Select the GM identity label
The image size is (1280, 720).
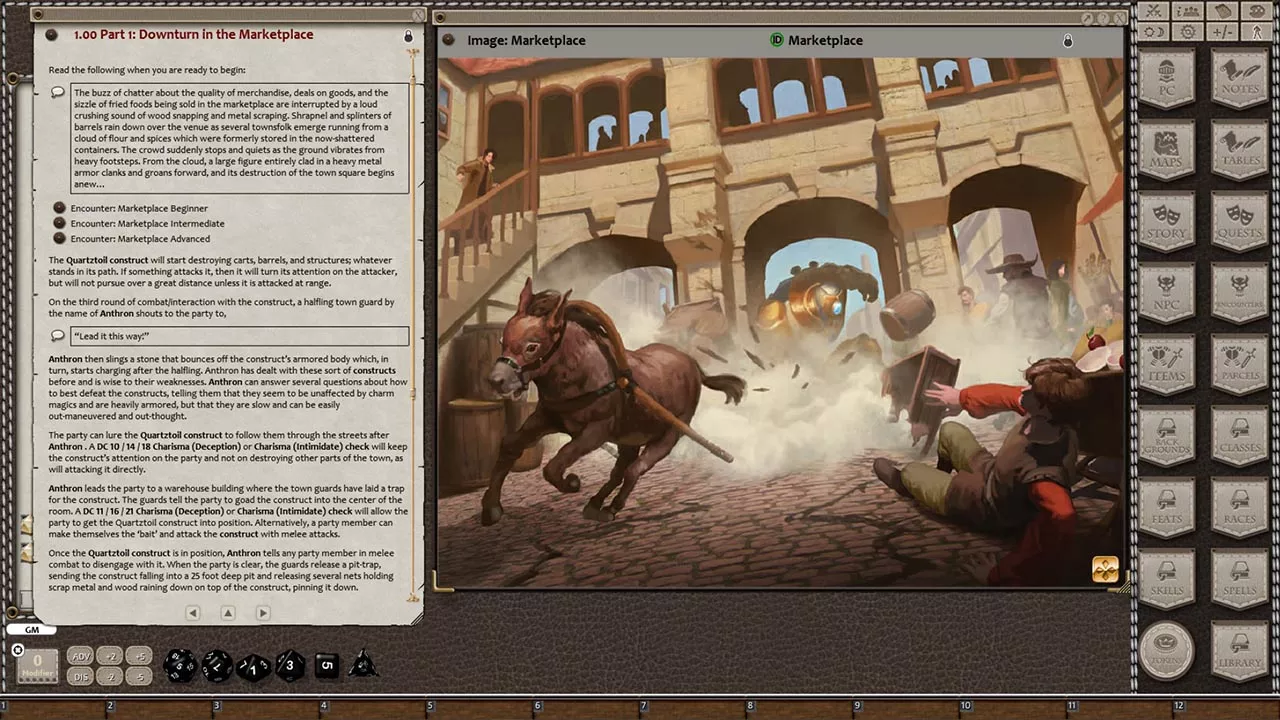[32, 630]
